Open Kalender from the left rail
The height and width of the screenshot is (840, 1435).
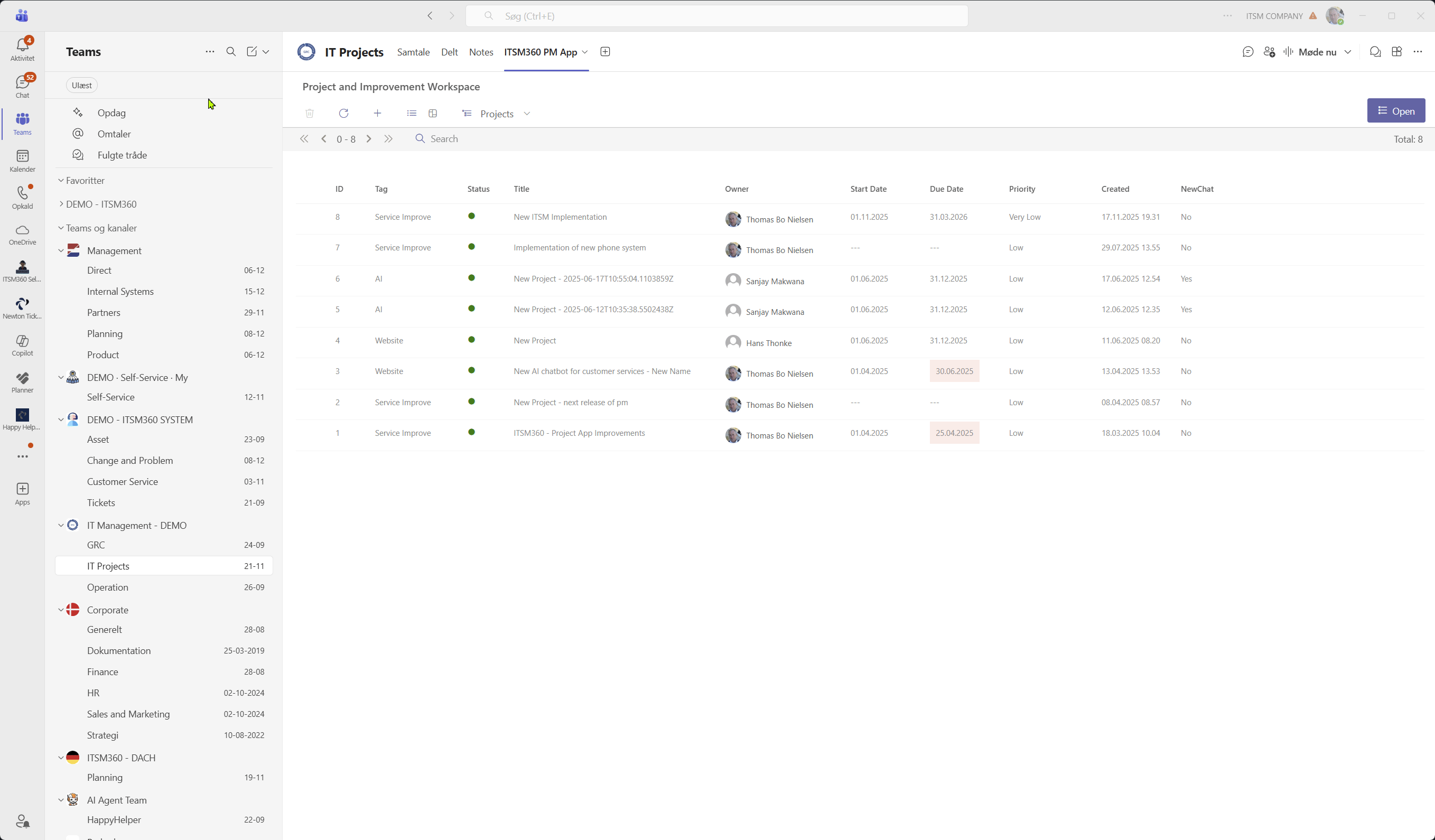[x=22, y=160]
